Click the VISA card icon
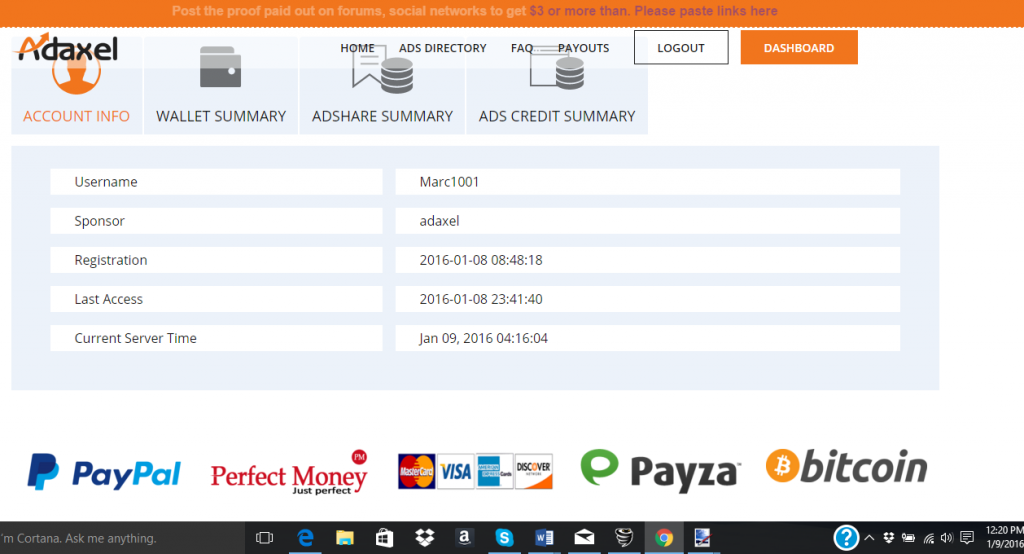 [x=455, y=471]
